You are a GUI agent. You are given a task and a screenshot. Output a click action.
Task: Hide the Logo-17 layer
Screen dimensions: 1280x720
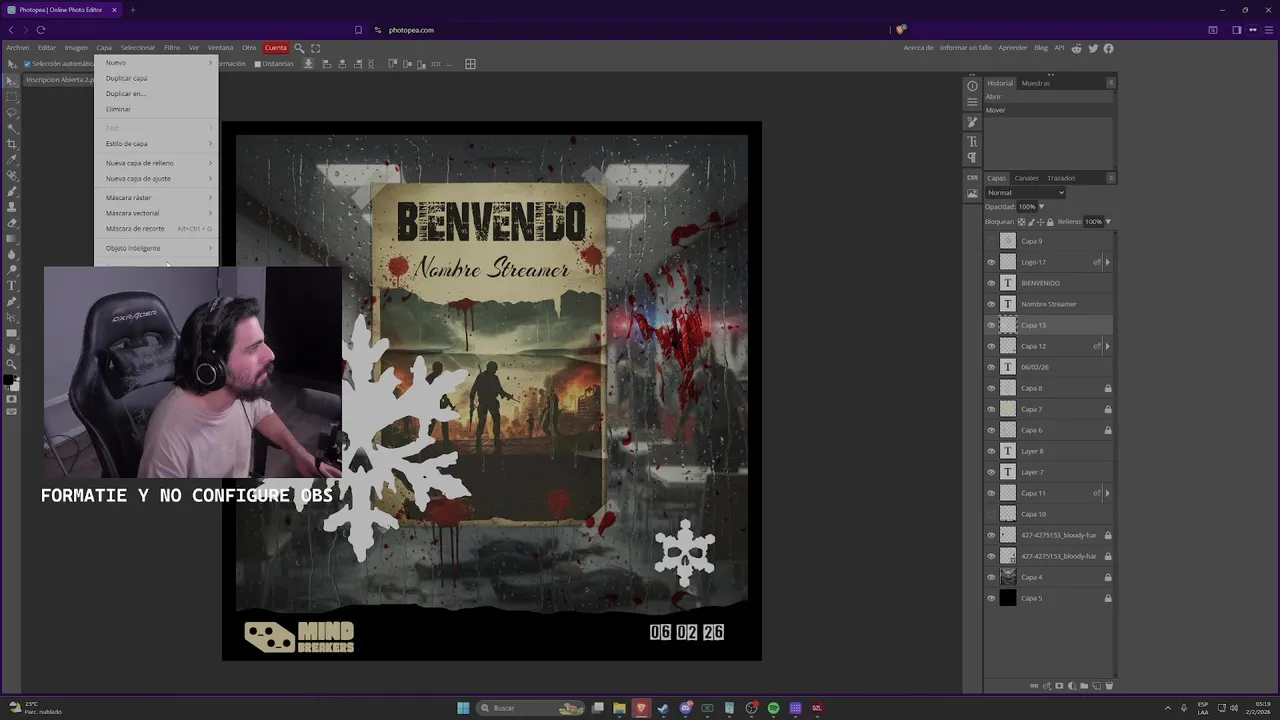991,262
